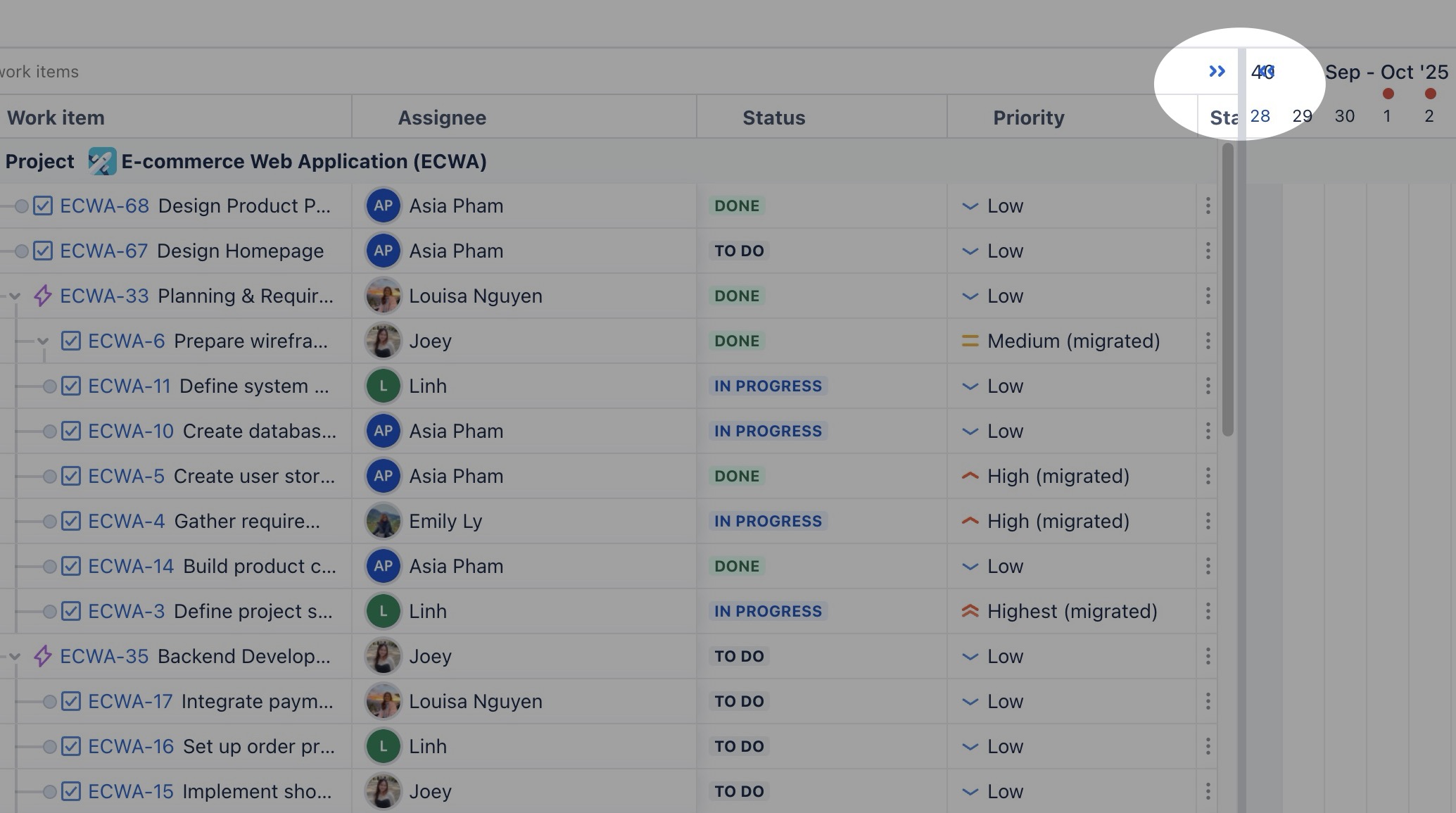Click the task checkbox icon for ECWA-11
This screenshot has width=1456, height=813.
pos(71,386)
